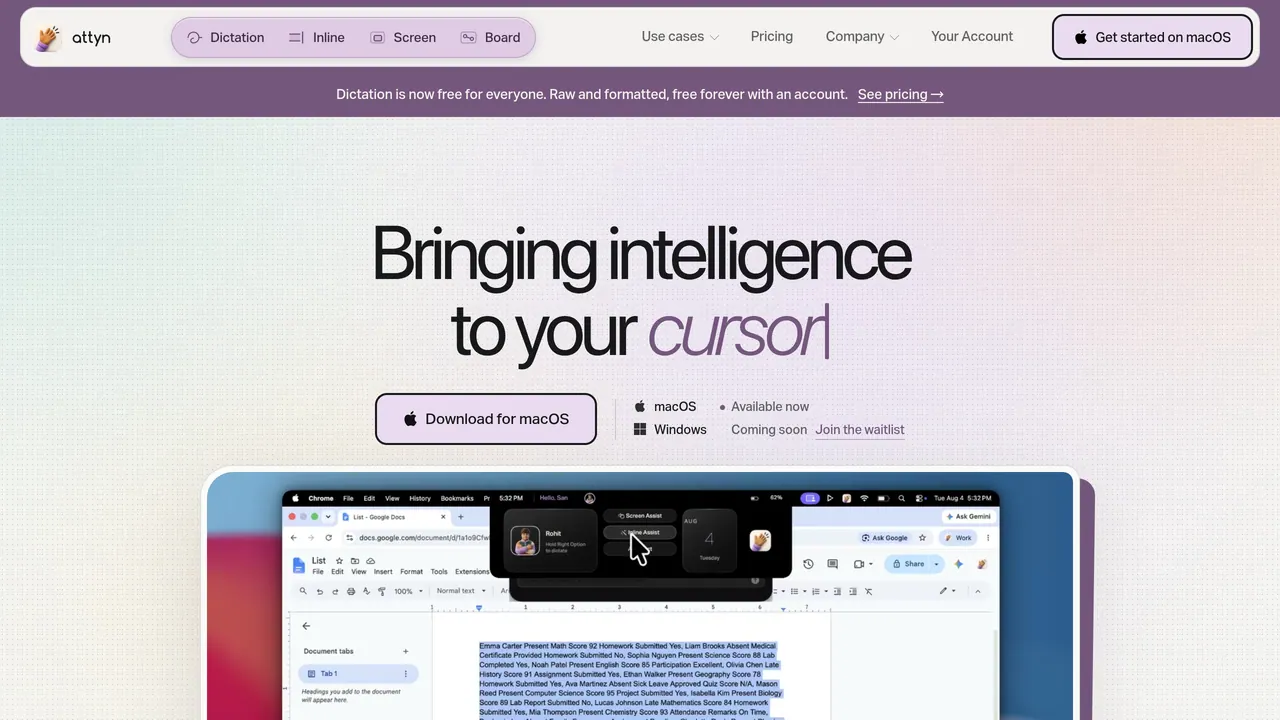Image resolution: width=1280 pixels, height=720 pixels.
Task: Click the attyn hand icon in overlay
Action: click(760, 540)
